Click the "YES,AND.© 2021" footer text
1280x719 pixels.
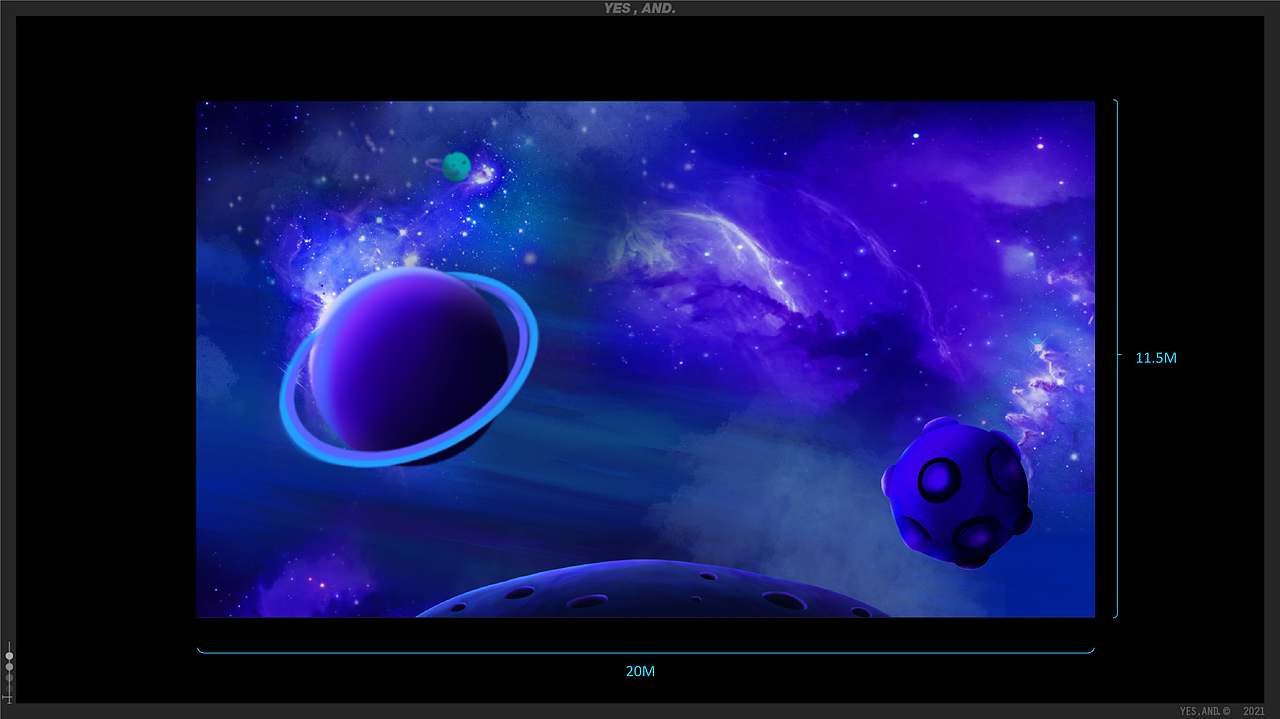[1222, 711]
